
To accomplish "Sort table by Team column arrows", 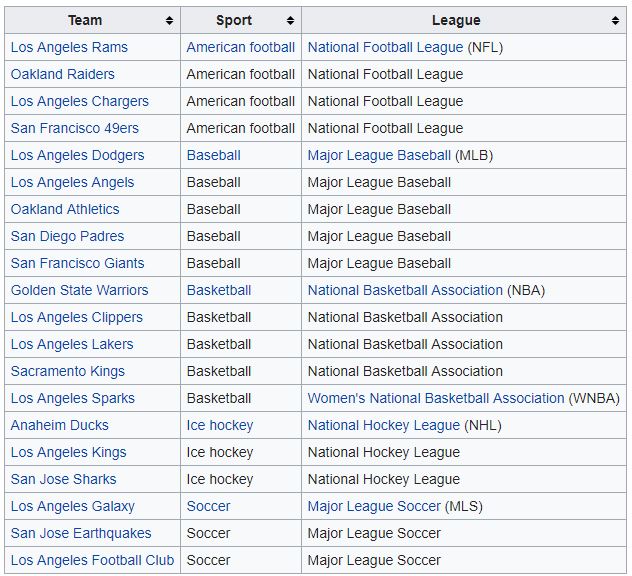I will [x=170, y=21].
